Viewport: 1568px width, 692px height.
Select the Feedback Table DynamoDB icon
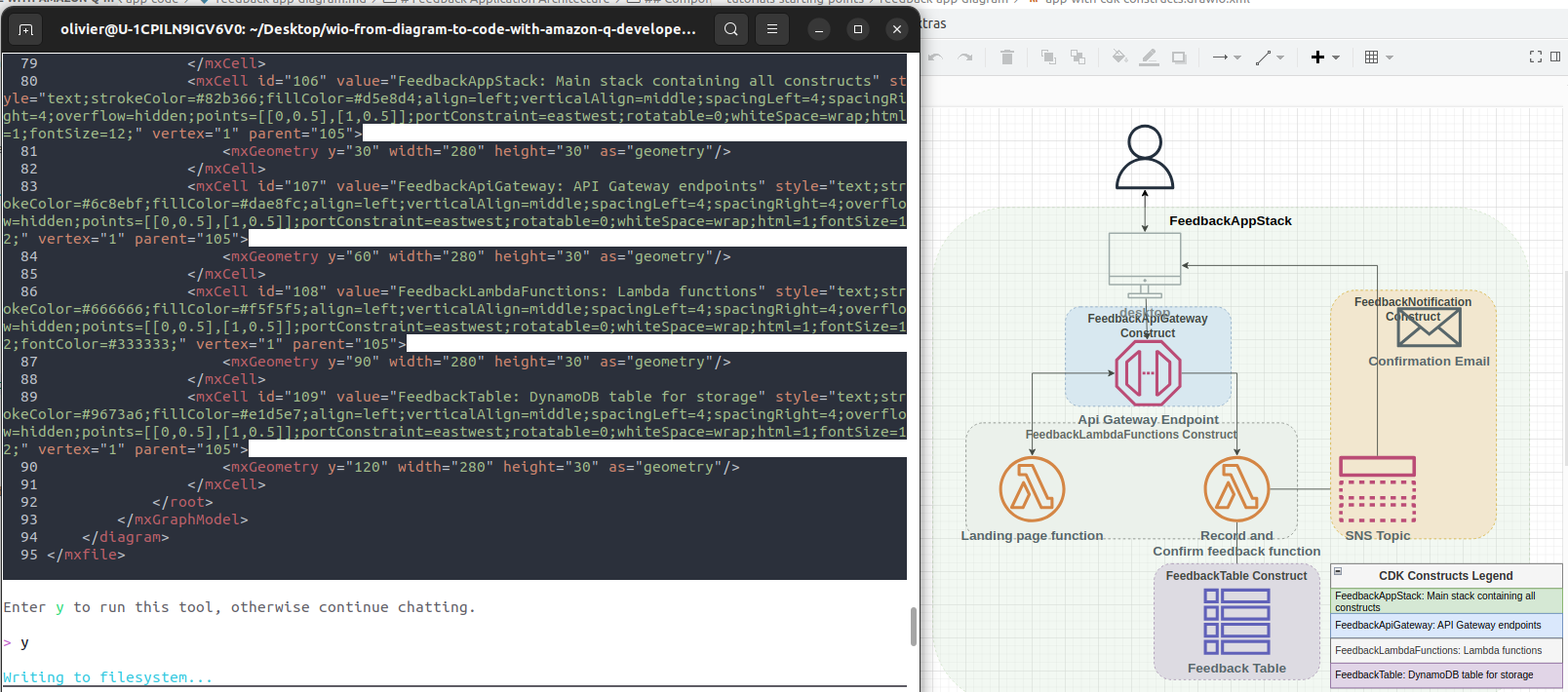click(1236, 622)
